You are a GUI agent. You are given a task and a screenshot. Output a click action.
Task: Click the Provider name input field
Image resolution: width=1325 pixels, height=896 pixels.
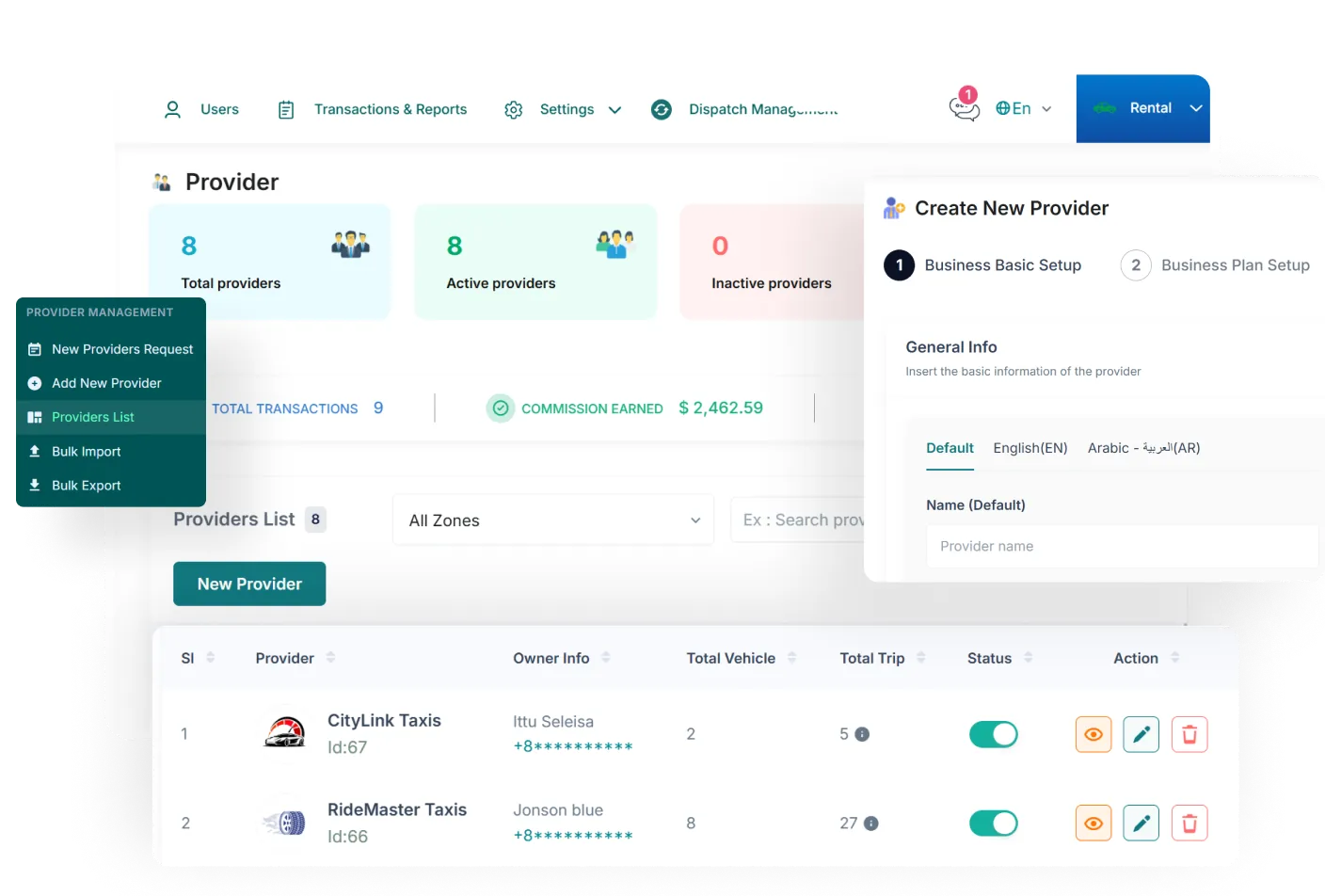click(1120, 546)
